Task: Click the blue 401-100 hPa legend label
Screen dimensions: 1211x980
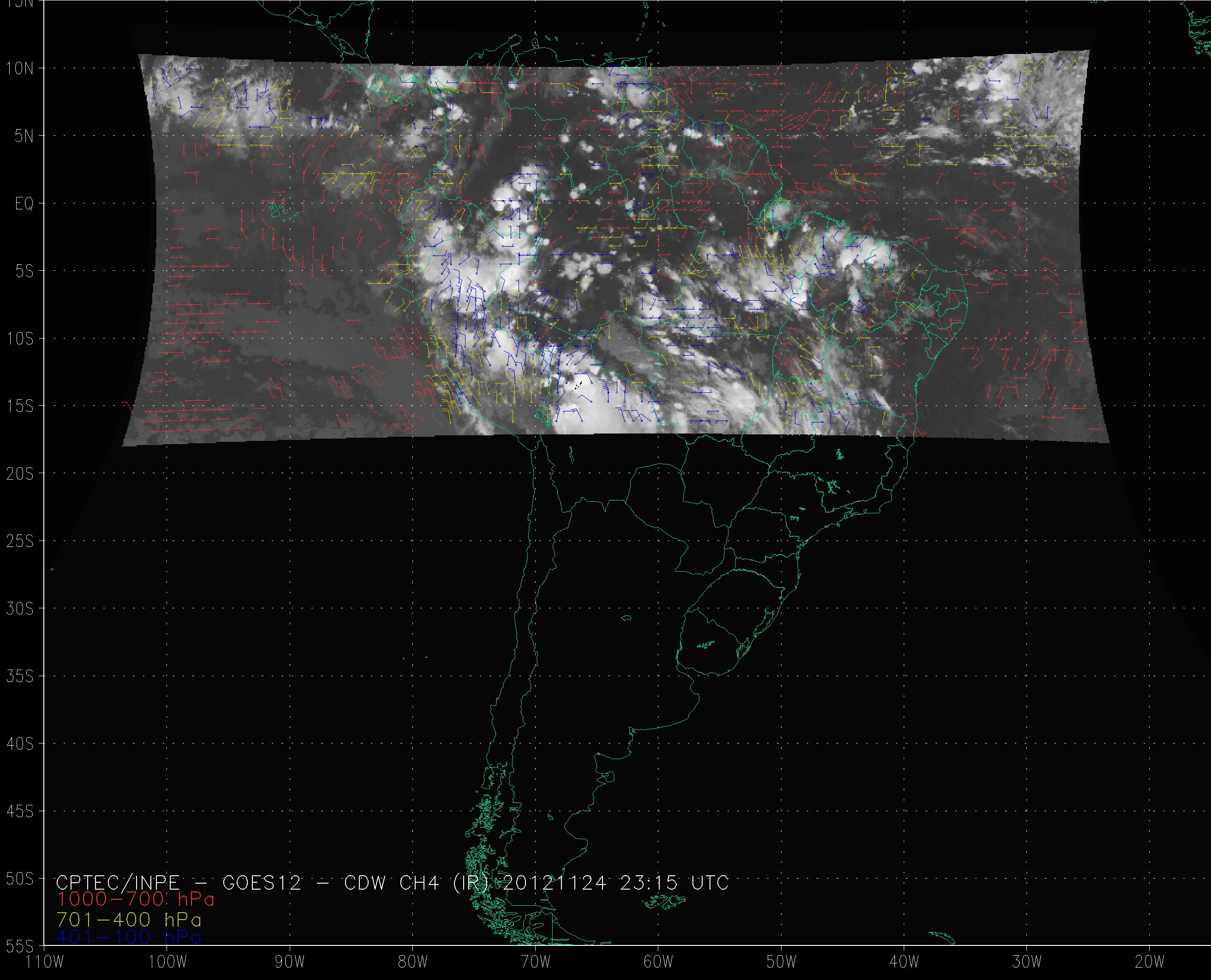Action: tap(129, 937)
